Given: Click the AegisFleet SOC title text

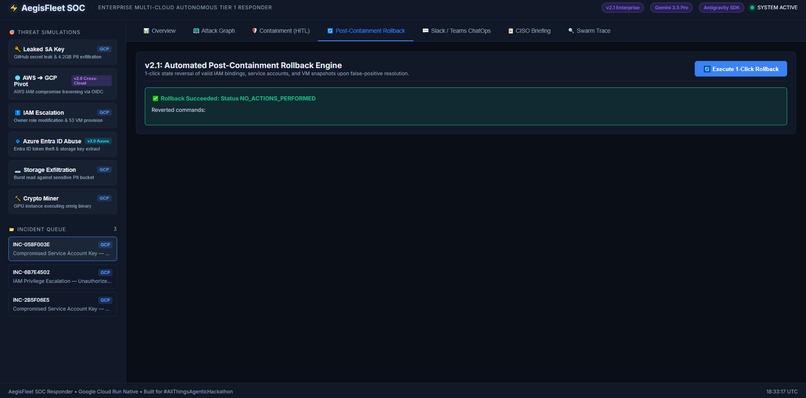Looking at the screenshot, I should tap(53, 8).
